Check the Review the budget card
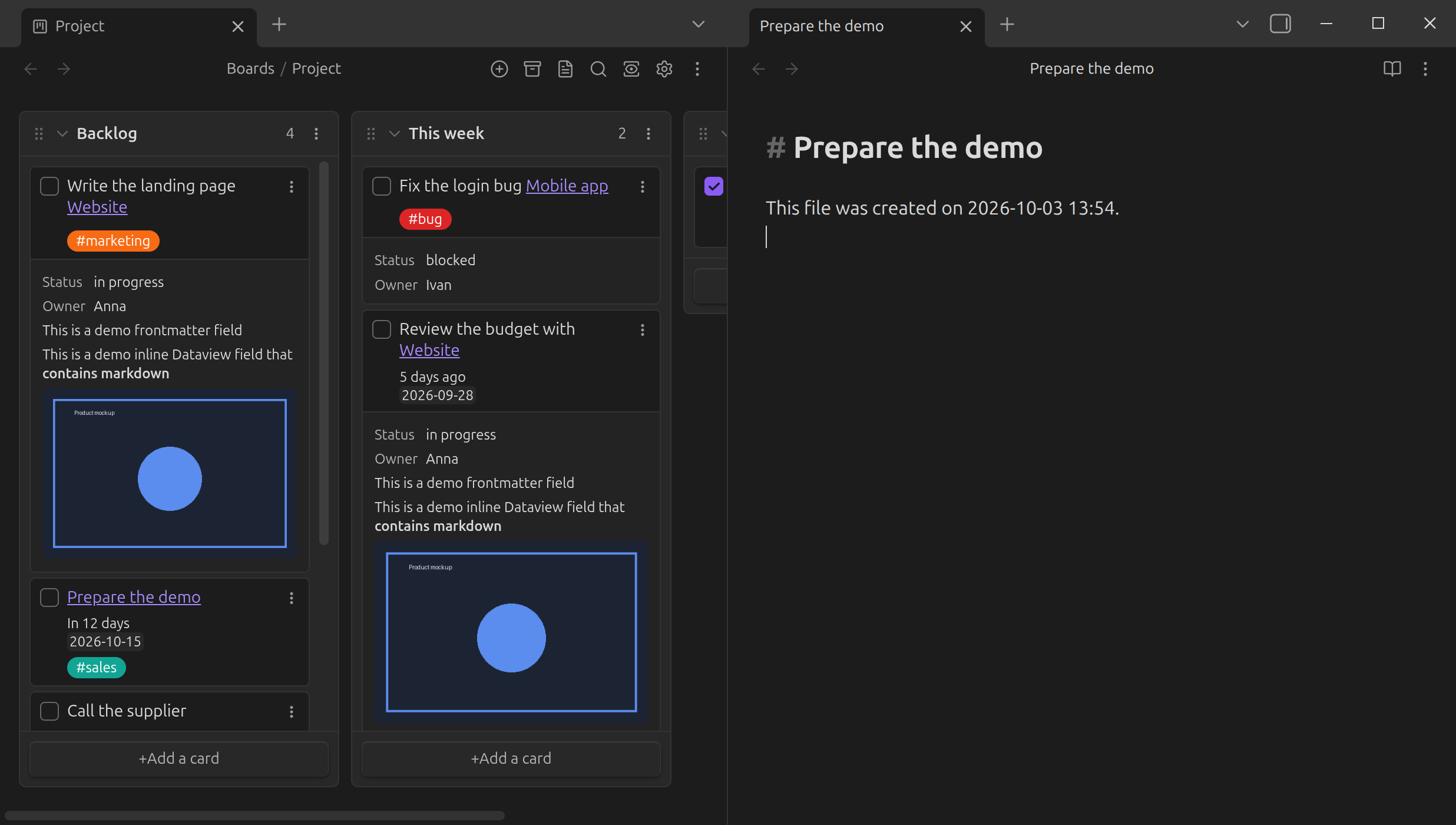 [x=382, y=329]
